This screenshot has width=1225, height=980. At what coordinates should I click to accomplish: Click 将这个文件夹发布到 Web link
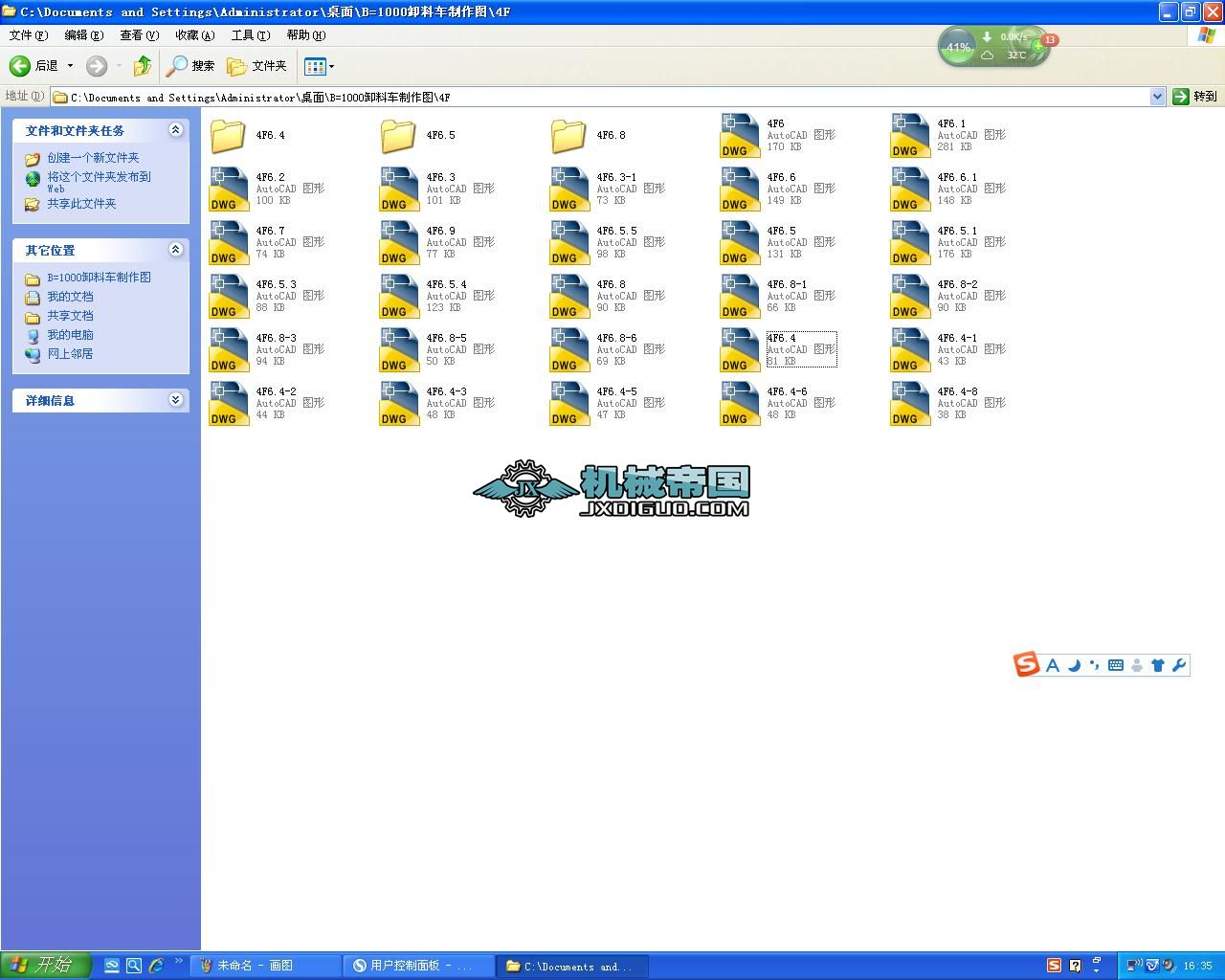pyautogui.click(x=99, y=182)
